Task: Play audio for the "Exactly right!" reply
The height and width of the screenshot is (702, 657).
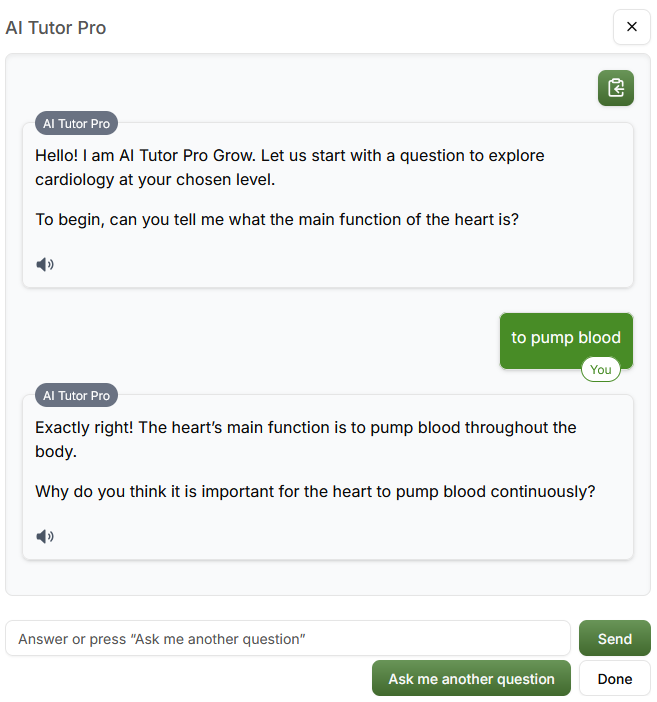Action: tap(45, 536)
